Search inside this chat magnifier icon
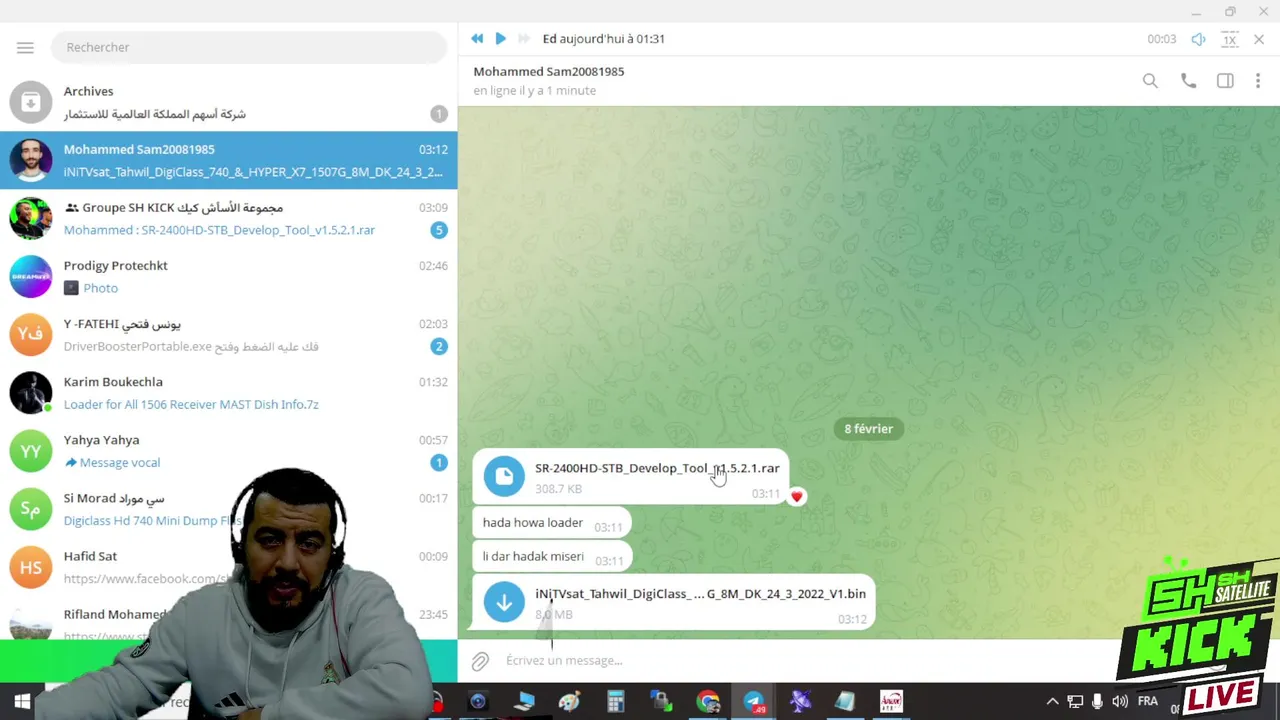The image size is (1280, 720). [1150, 81]
